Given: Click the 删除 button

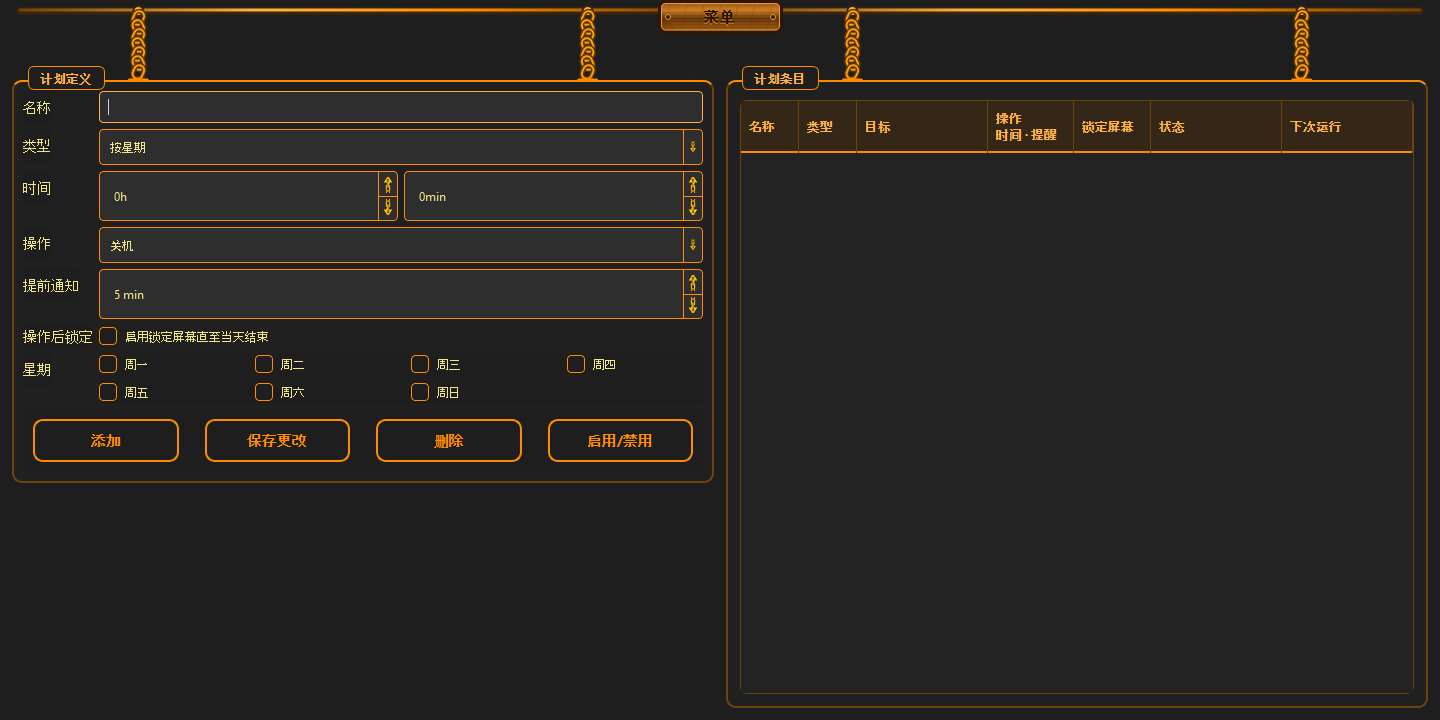Looking at the screenshot, I should [x=449, y=441].
